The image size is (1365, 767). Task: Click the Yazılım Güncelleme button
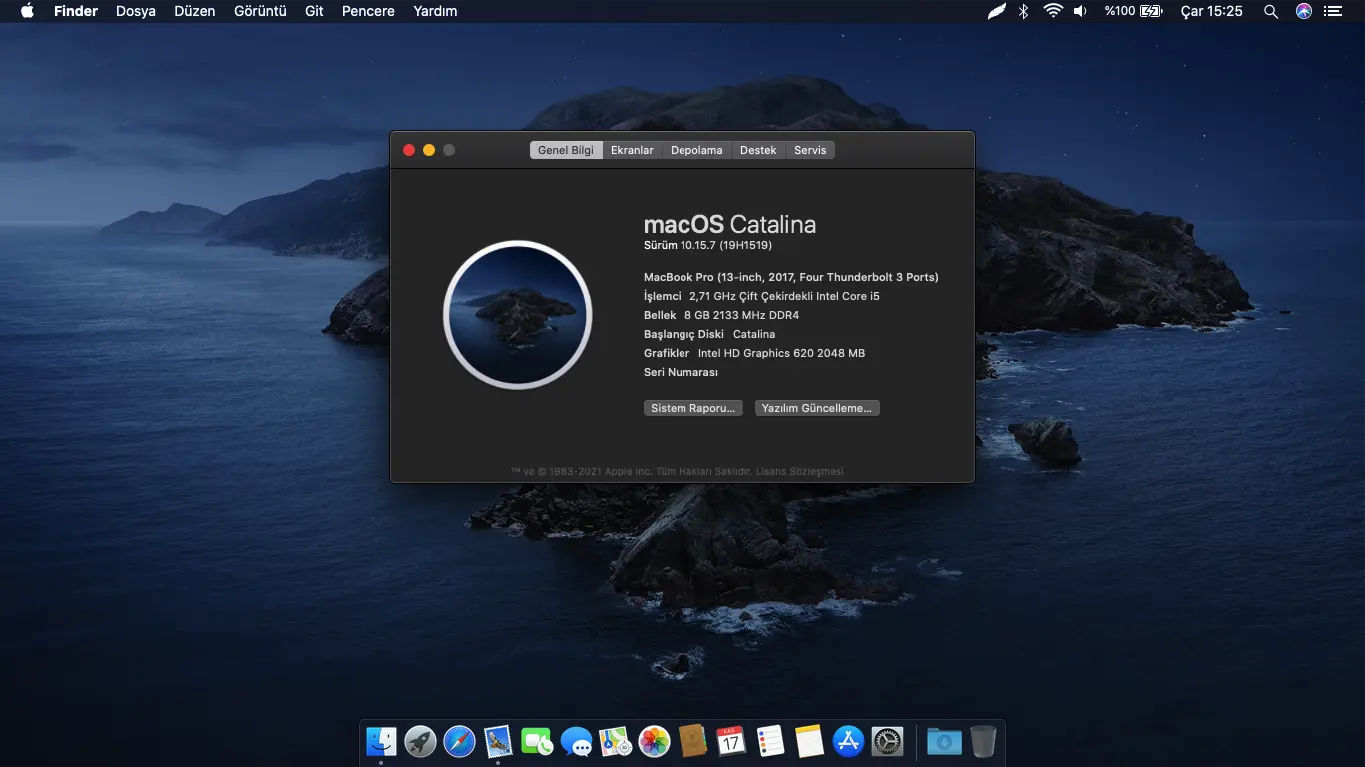(x=817, y=408)
